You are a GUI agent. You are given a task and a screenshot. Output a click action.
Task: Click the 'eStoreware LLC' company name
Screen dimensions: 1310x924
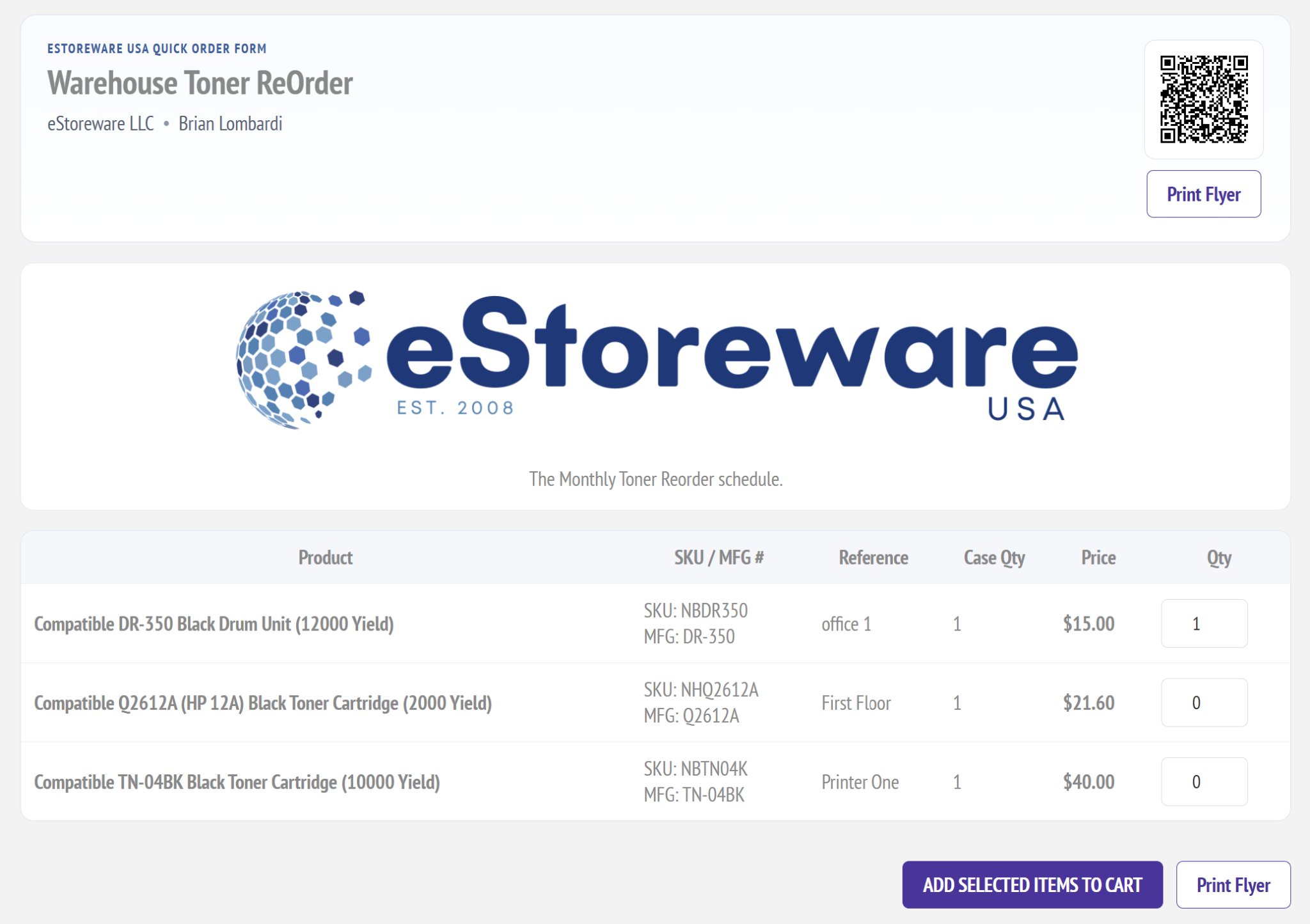point(100,123)
